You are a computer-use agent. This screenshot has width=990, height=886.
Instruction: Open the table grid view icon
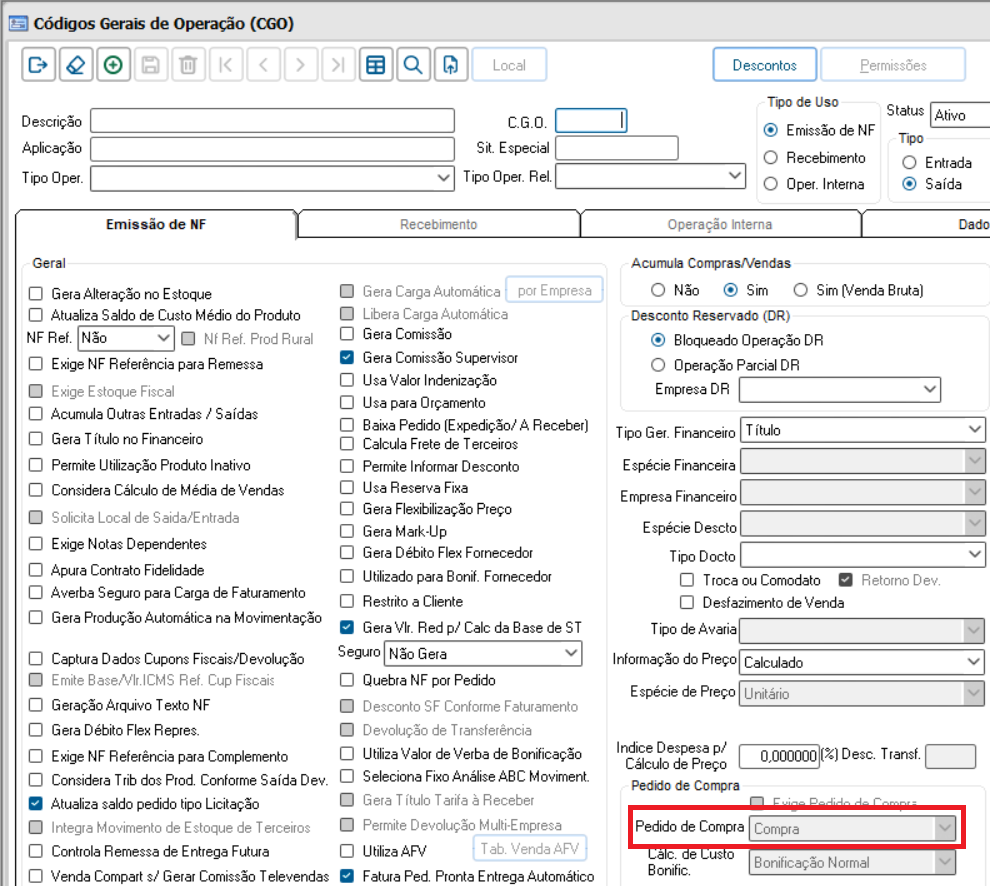pyautogui.click(x=376, y=64)
